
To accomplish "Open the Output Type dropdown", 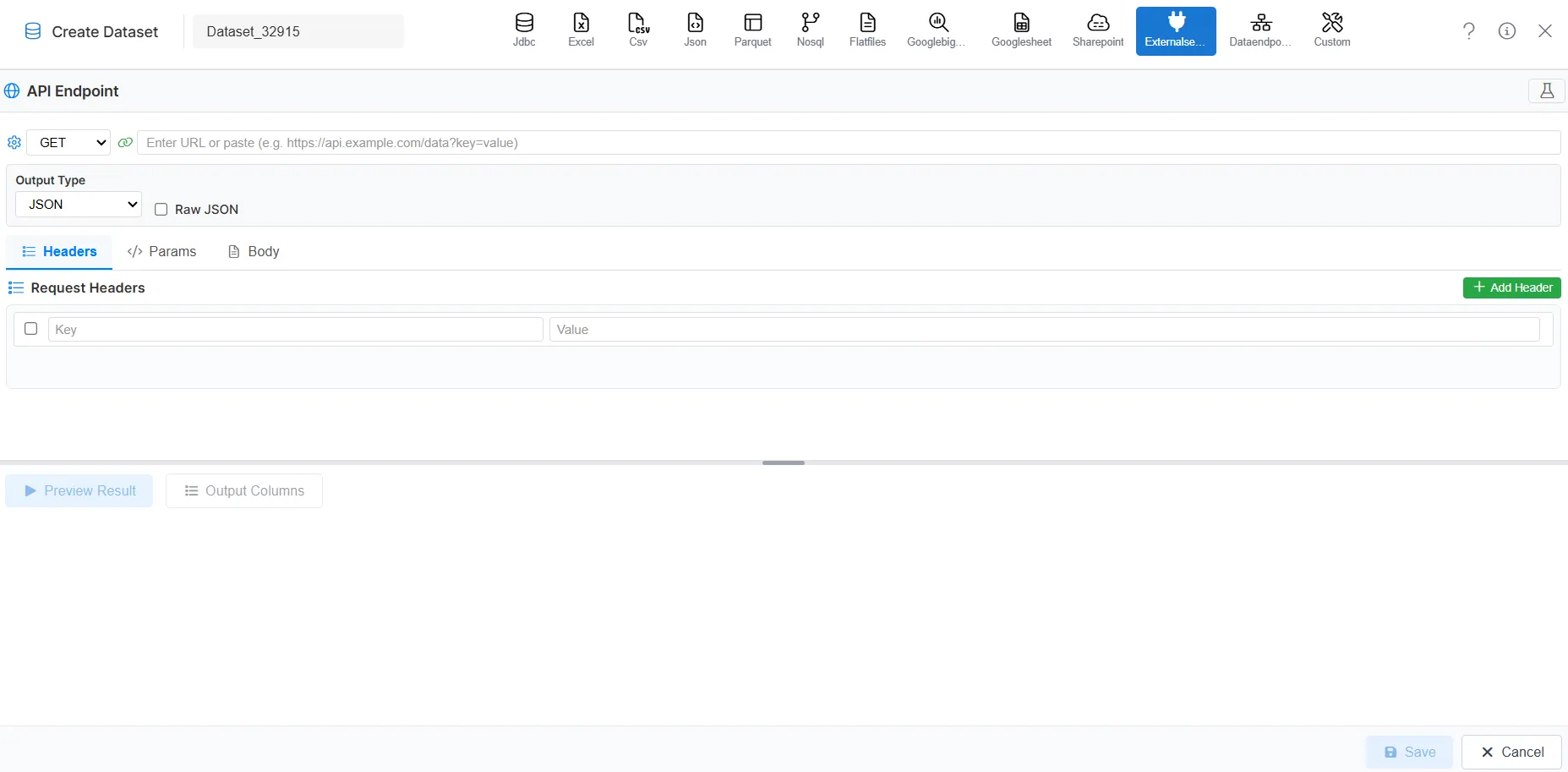I will point(77,204).
